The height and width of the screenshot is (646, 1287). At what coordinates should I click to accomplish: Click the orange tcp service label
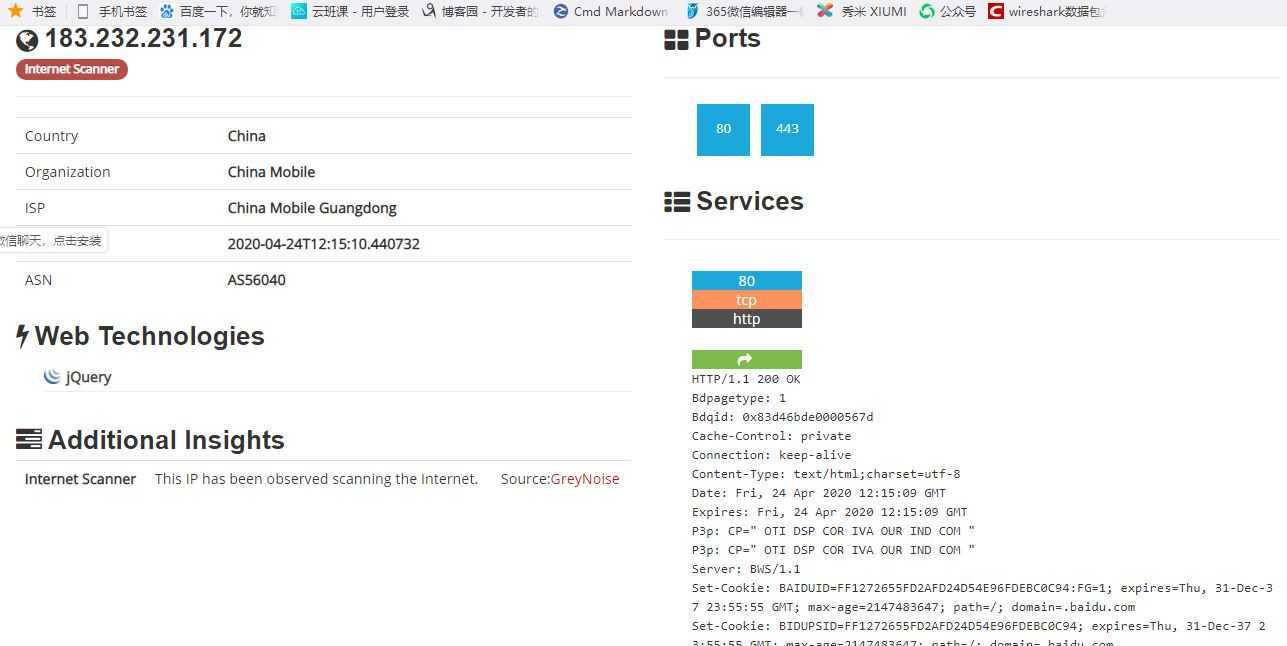click(x=747, y=300)
